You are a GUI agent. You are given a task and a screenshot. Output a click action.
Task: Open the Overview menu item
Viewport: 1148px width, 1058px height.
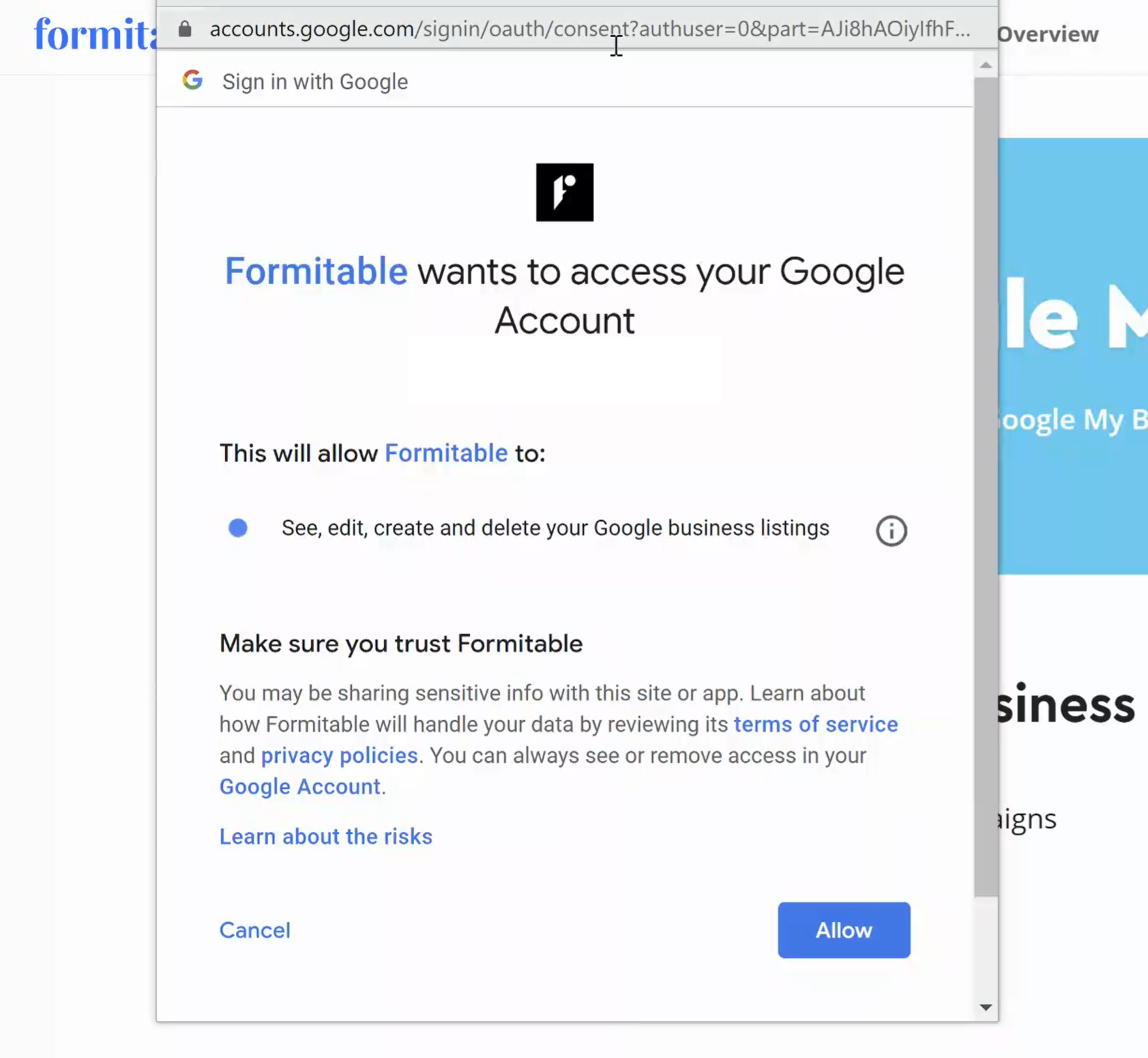click(x=1048, y=35)
